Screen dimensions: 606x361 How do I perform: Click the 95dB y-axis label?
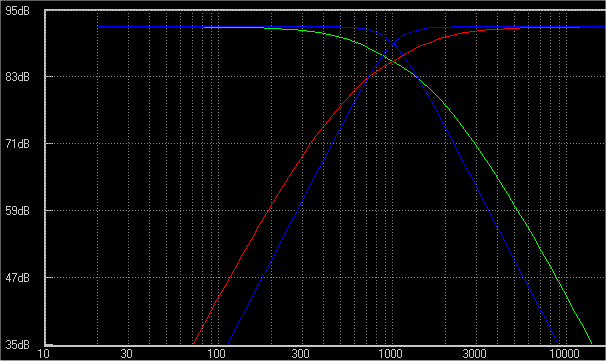17,11
